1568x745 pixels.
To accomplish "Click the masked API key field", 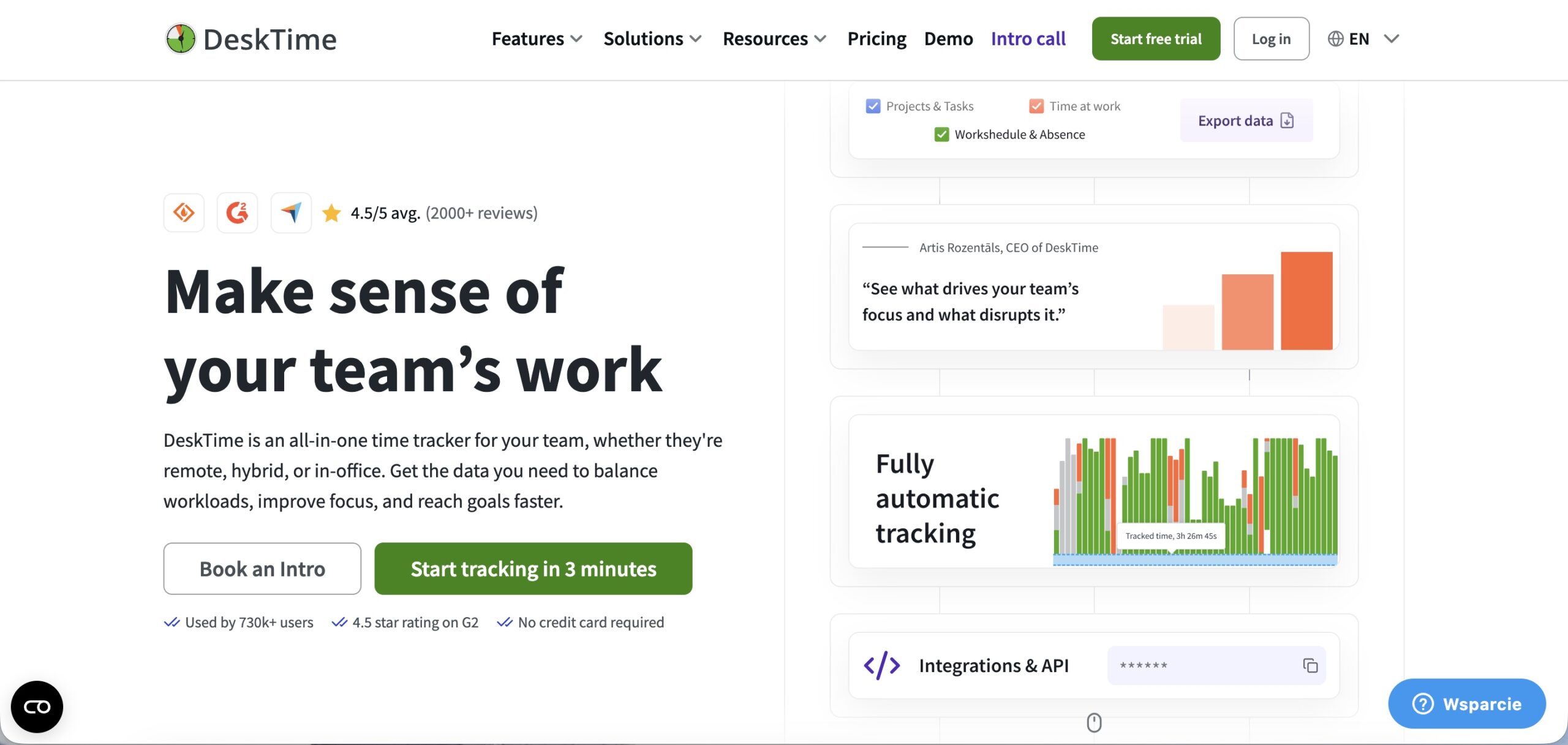I will click(x=1216, y=665).
